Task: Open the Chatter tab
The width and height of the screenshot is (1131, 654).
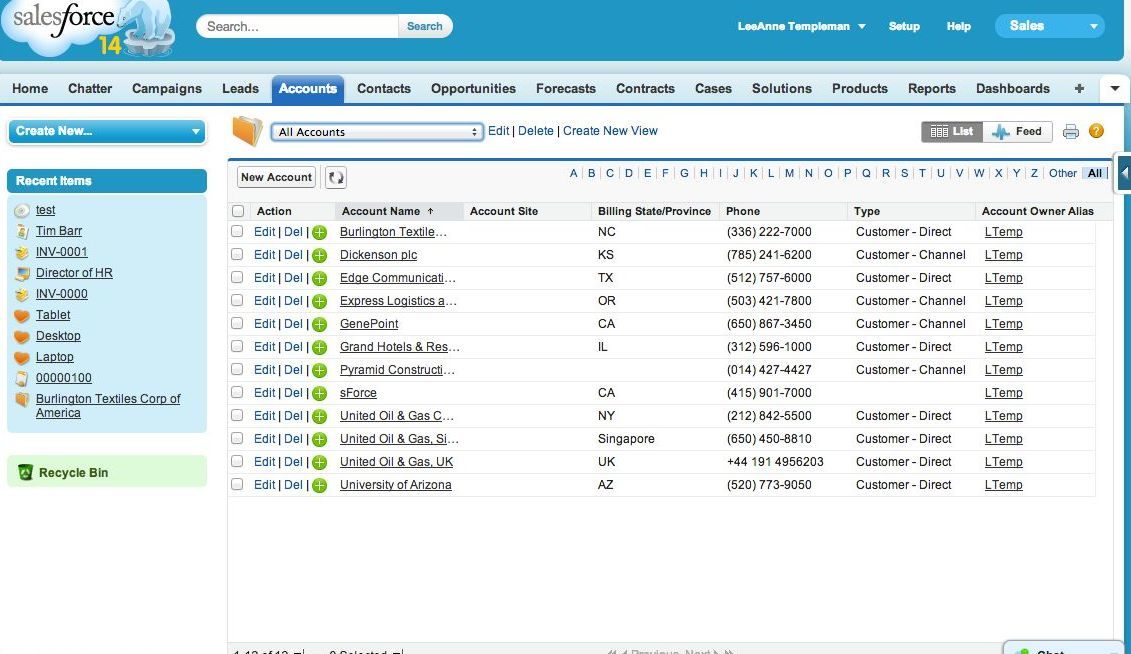Action: (90, 89)
